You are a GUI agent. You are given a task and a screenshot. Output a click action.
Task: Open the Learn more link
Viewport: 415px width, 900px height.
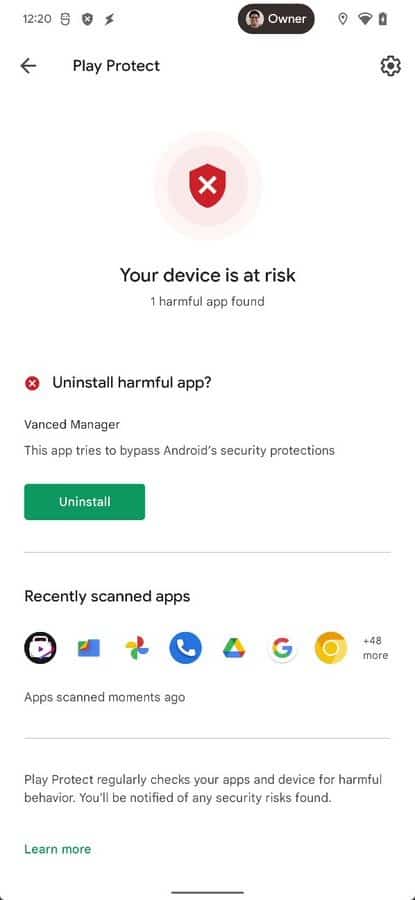[57, 849]
